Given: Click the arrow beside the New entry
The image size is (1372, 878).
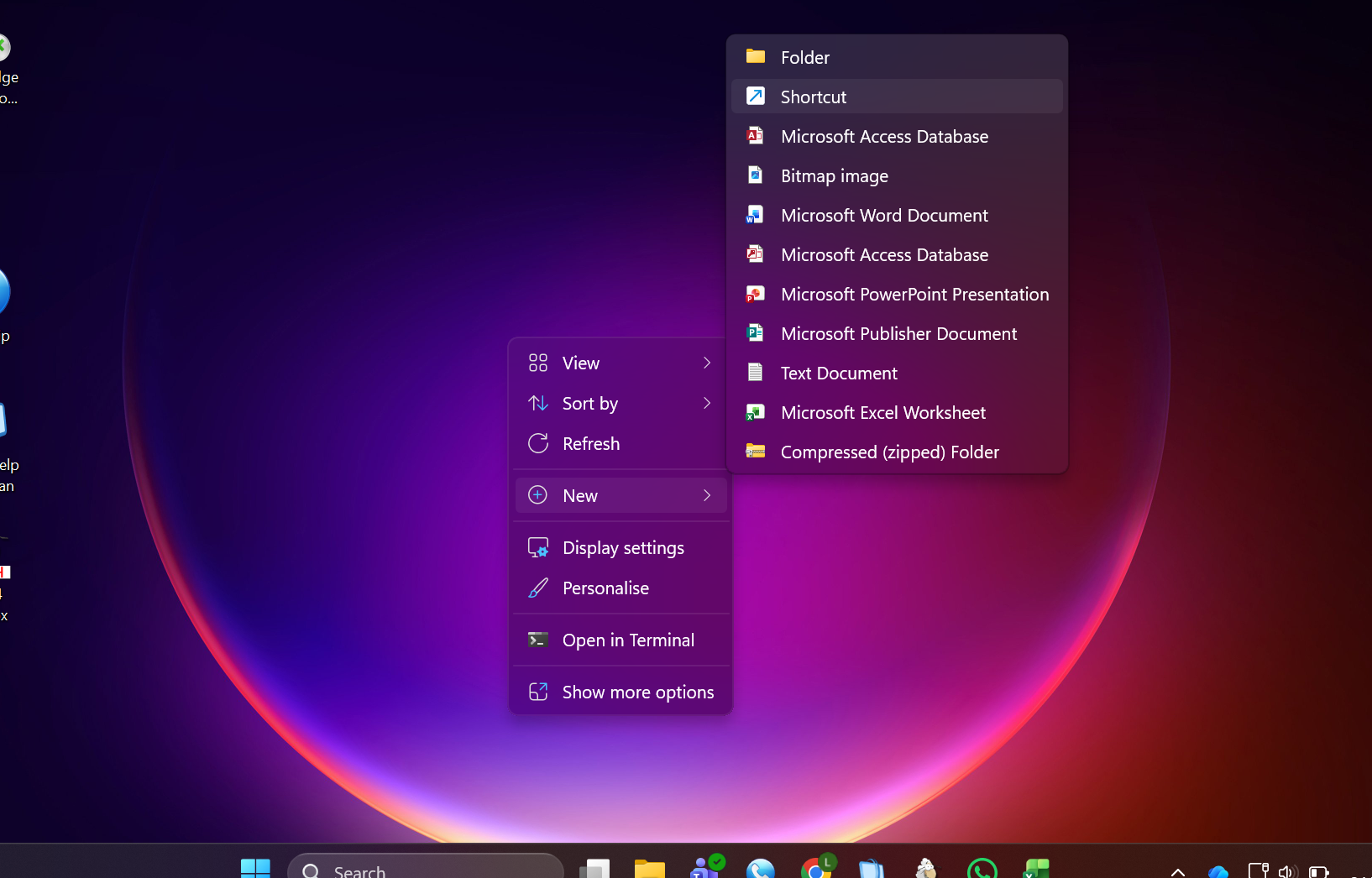Looking at the screenshot, I should coord(707,496).
